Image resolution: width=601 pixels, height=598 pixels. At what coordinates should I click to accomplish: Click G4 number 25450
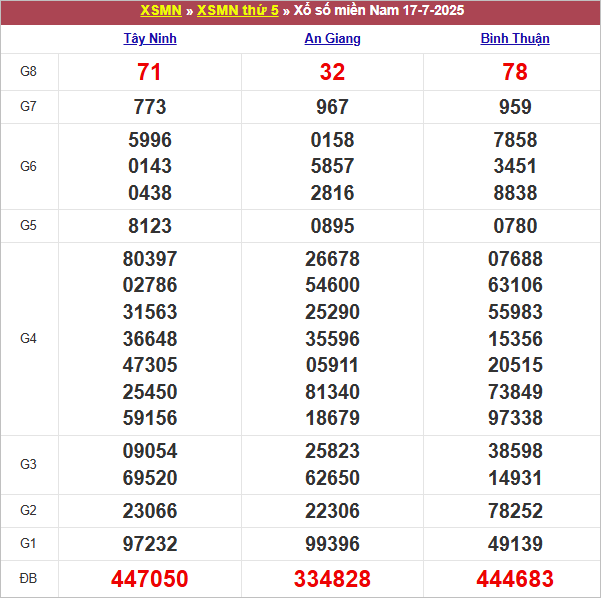pos(150,392)
